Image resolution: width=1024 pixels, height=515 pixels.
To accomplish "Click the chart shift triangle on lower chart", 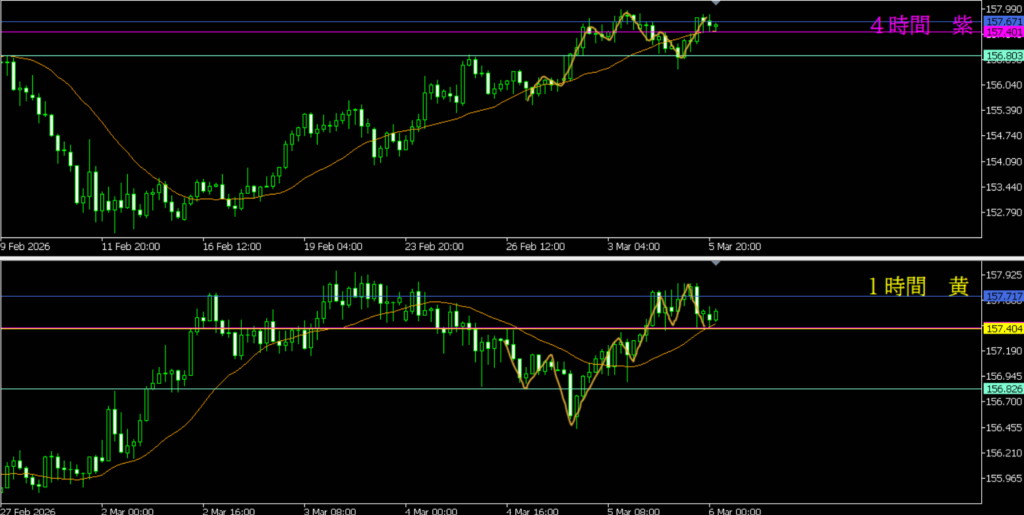I will [716, 263].
